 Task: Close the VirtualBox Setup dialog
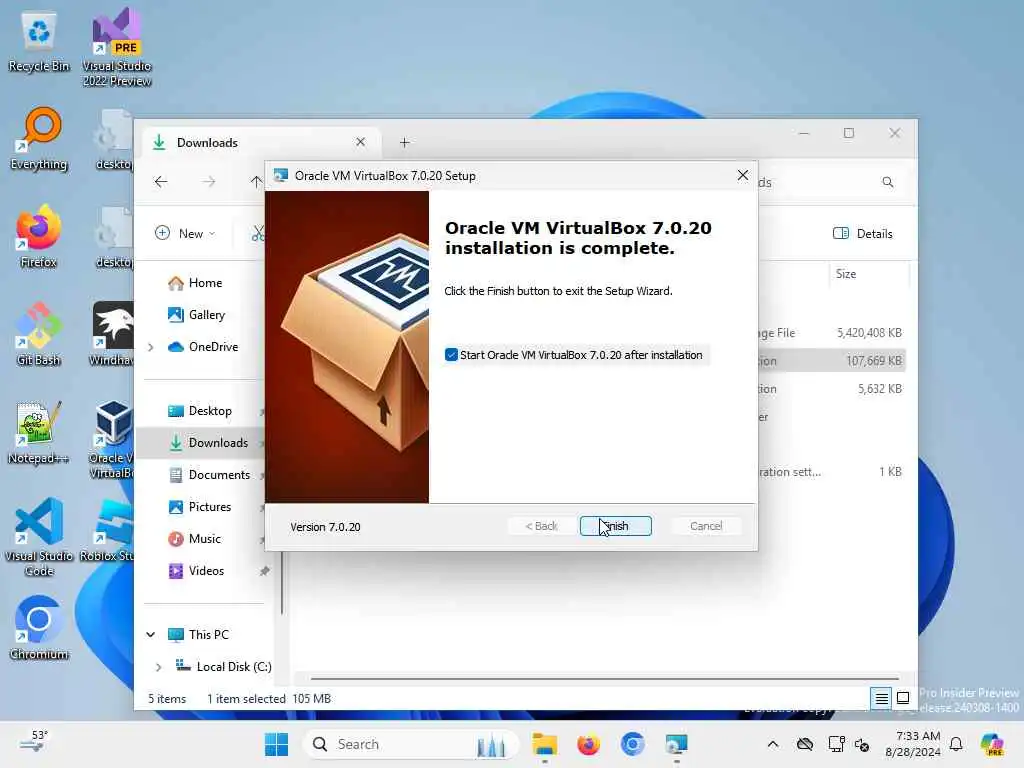[743, 175]
